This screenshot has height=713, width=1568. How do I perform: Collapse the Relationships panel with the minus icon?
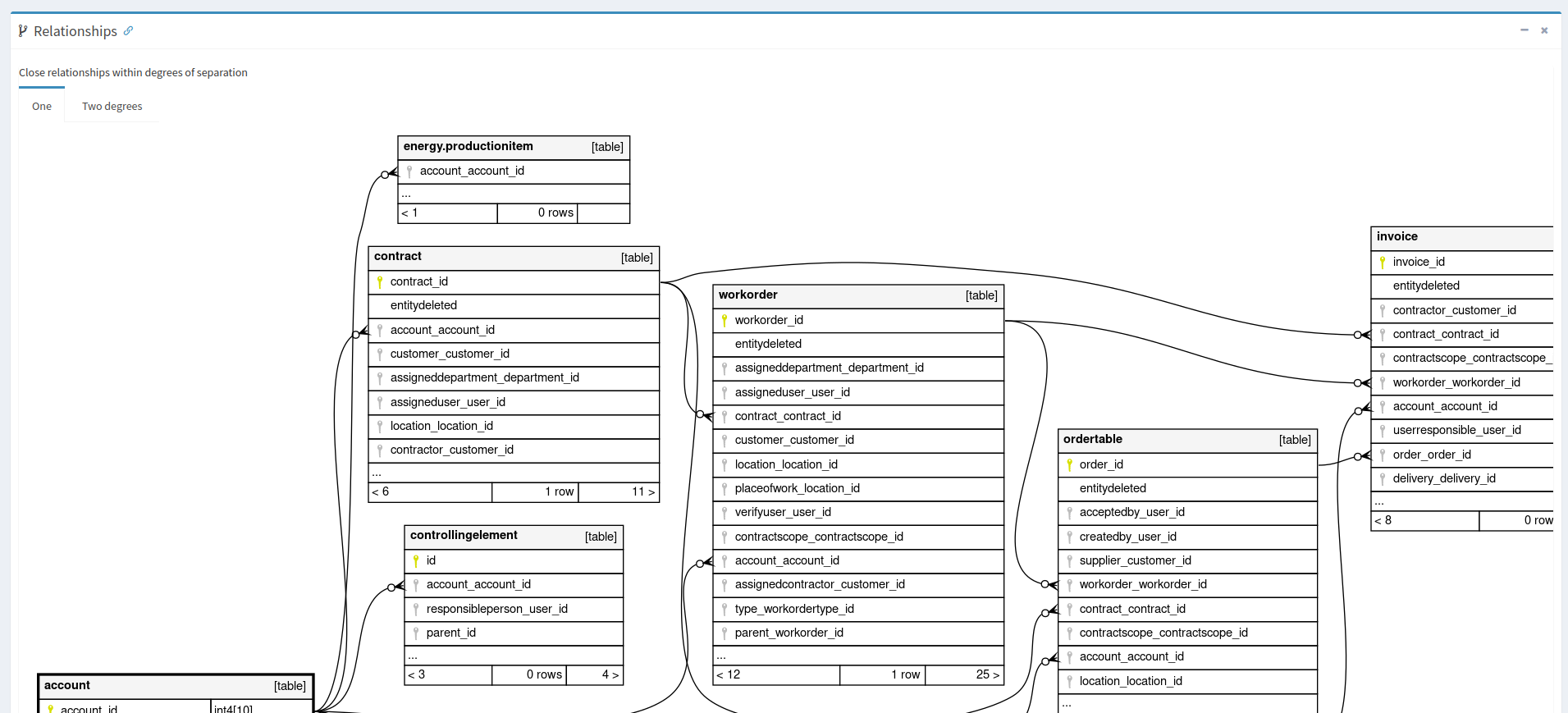[x=1525, y=30]
